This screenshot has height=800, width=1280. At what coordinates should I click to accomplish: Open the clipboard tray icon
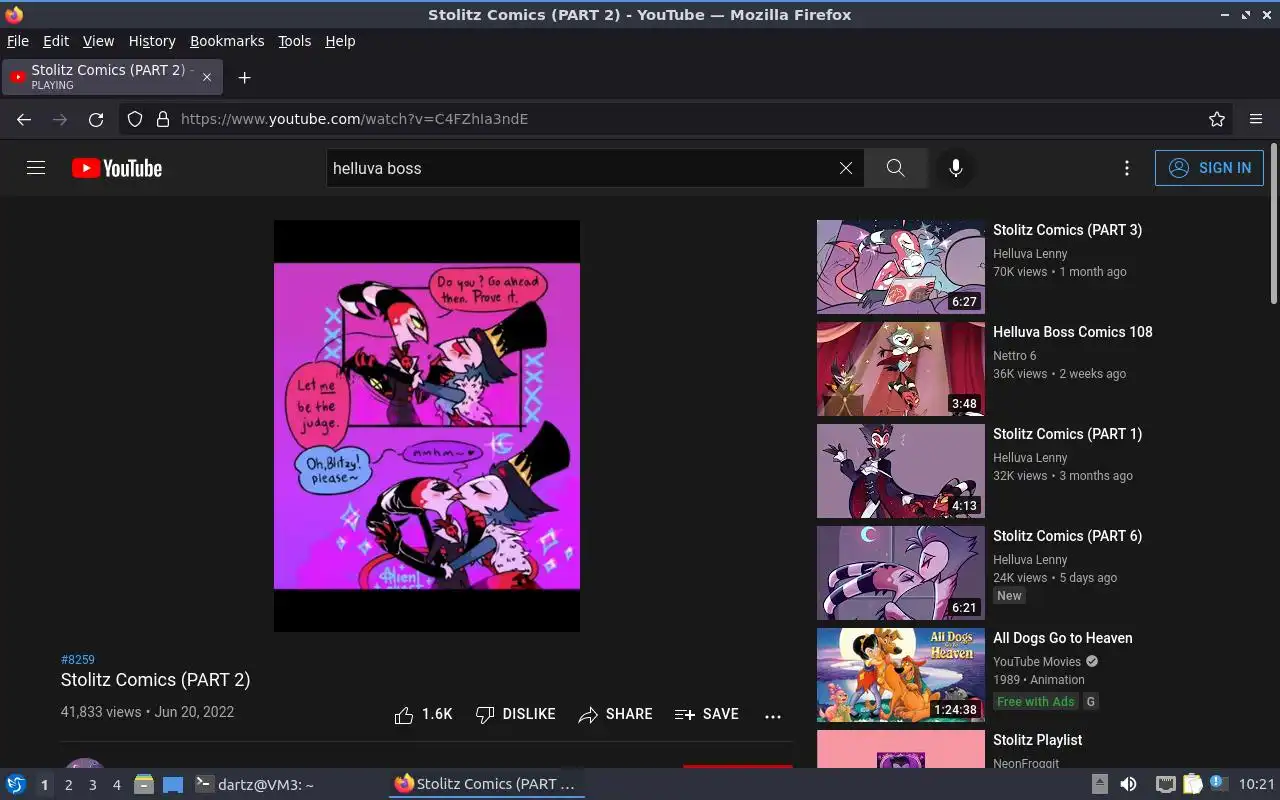pyautogui.click(x=1193, y=784)
